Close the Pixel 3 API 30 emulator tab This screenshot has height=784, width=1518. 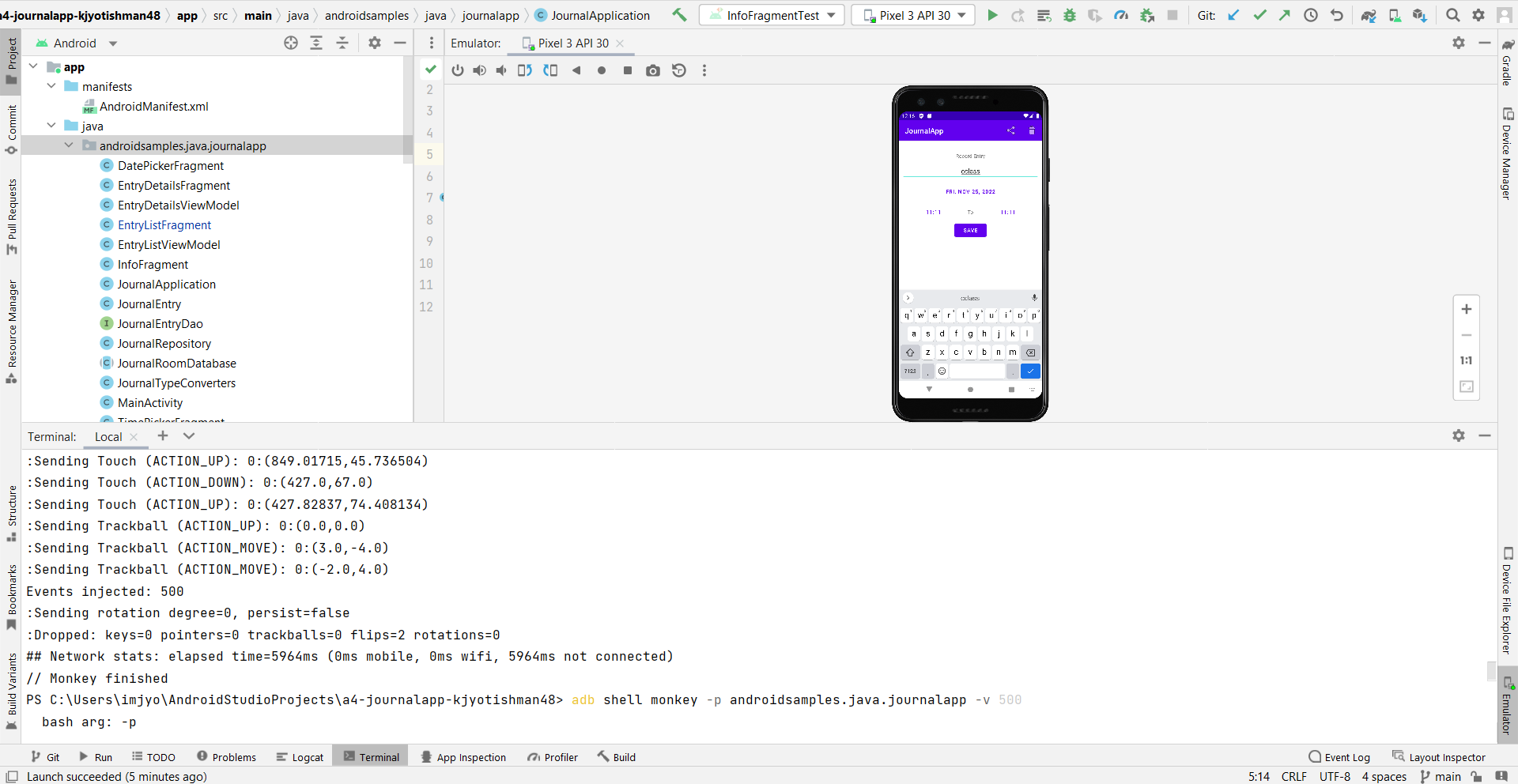click(620, 43)
